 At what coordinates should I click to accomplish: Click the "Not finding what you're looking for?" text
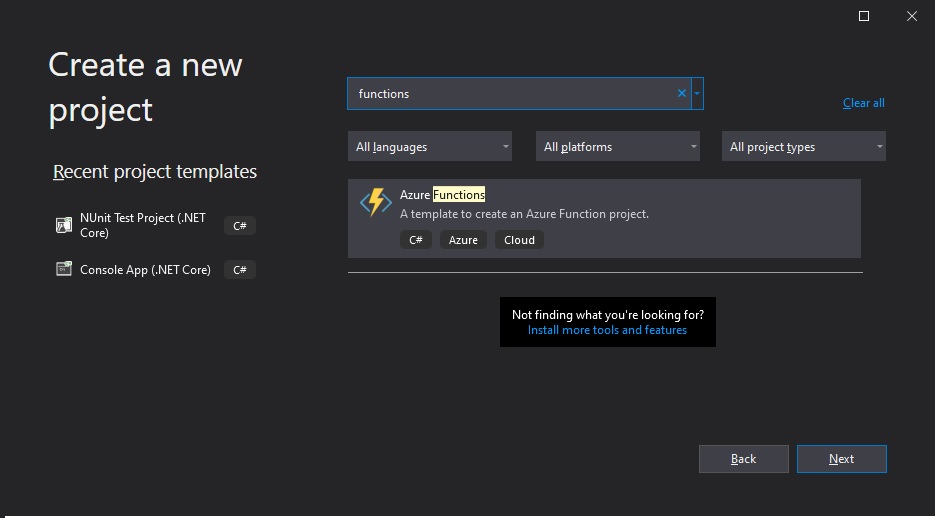pyautogui.click(x=608, y=314)
